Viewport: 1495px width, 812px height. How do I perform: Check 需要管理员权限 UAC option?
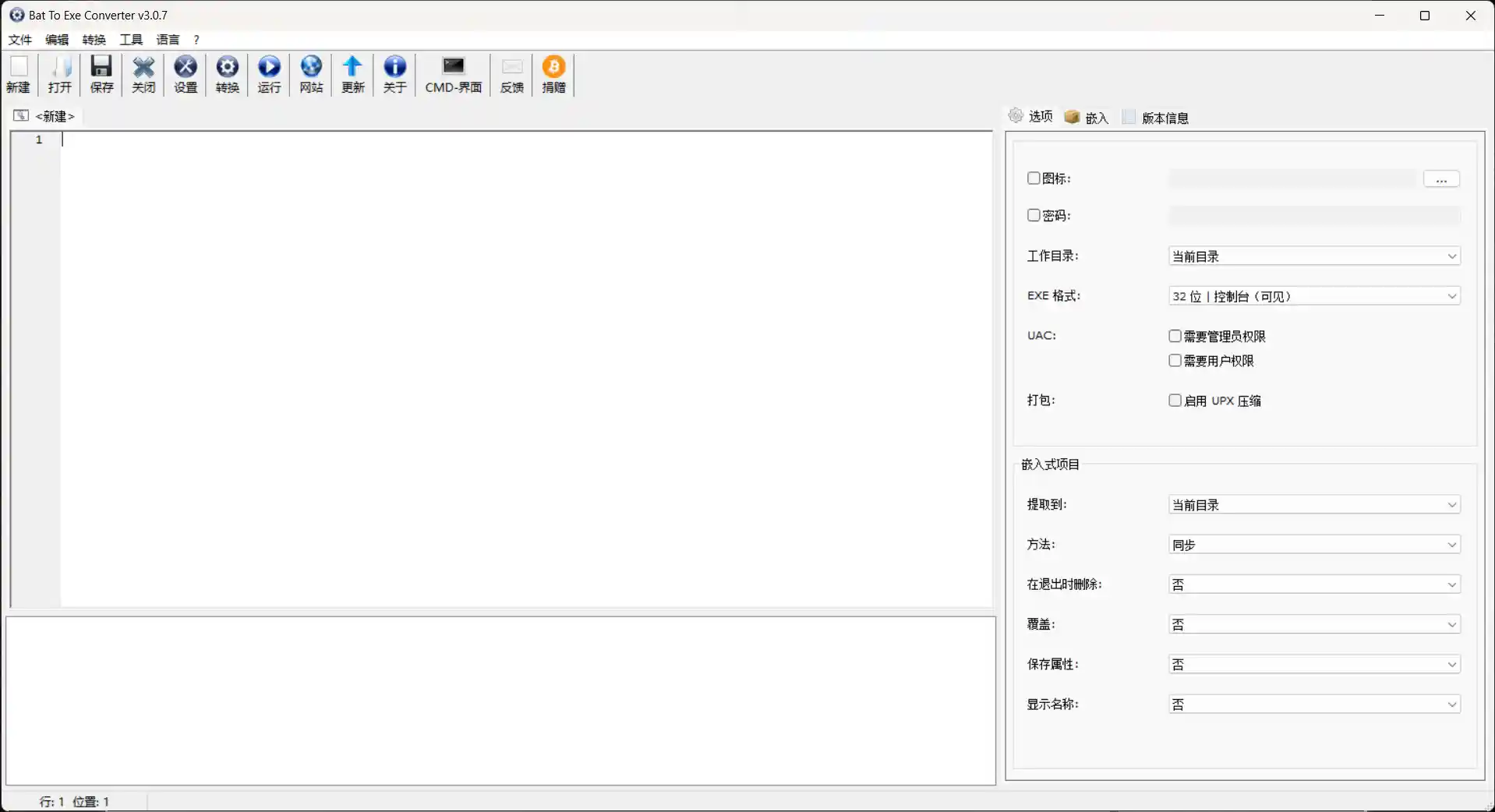pos(1175,336)
